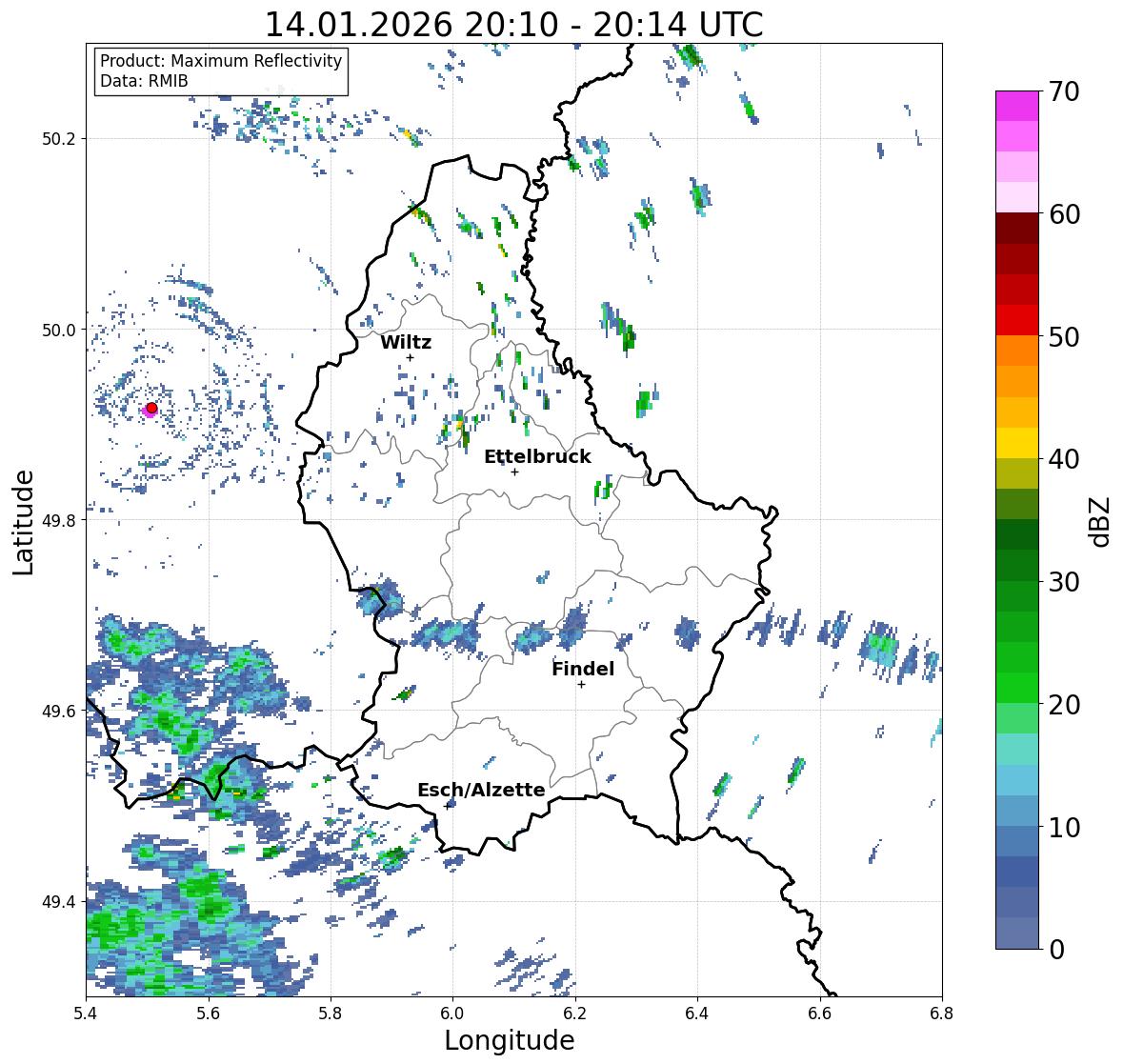Click the colorbar tick label 70
This screenshot has width=1123, height=1064.
click(1064, 91)
